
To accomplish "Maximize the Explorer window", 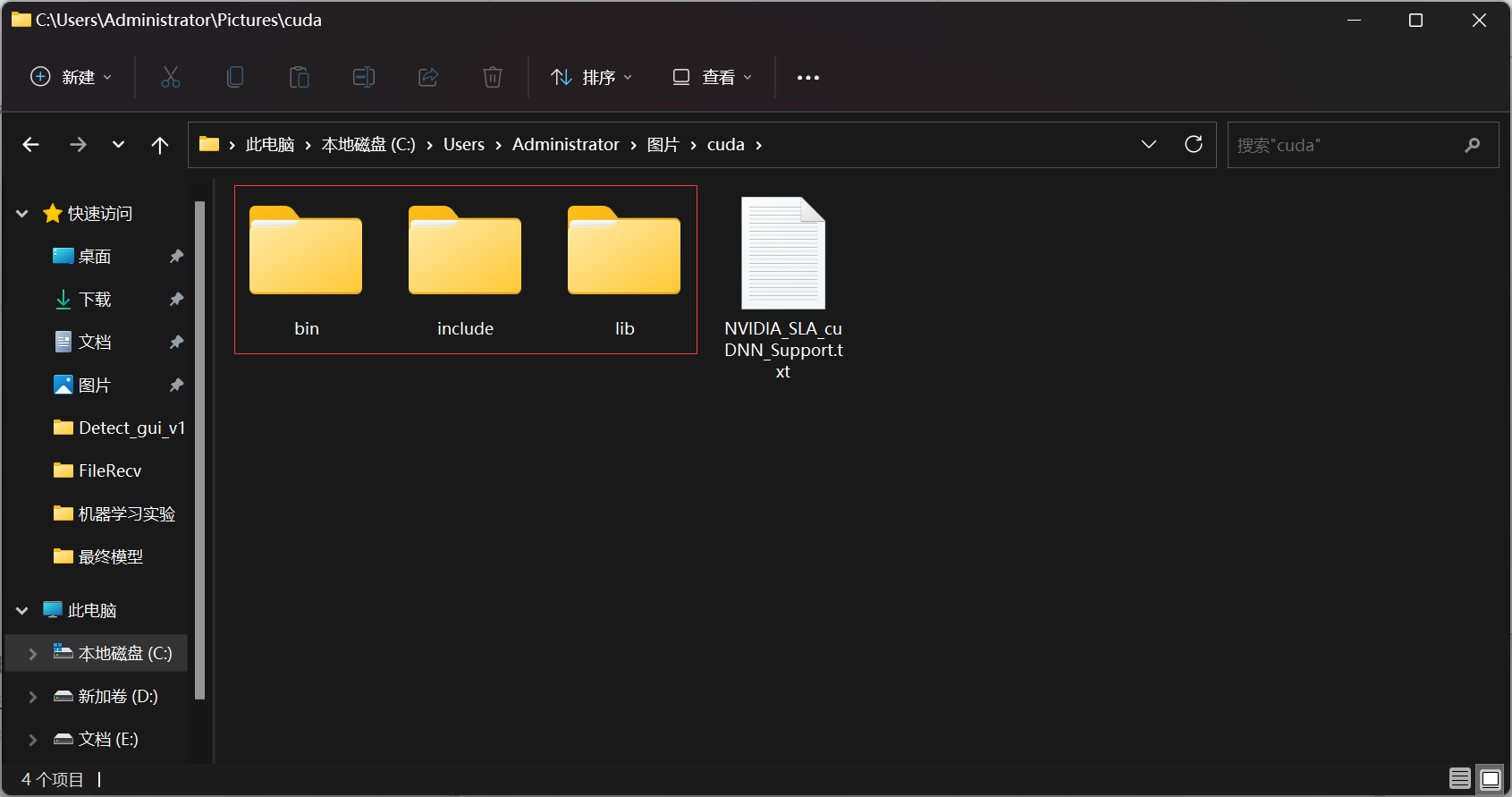I will tap(1415, 20).
